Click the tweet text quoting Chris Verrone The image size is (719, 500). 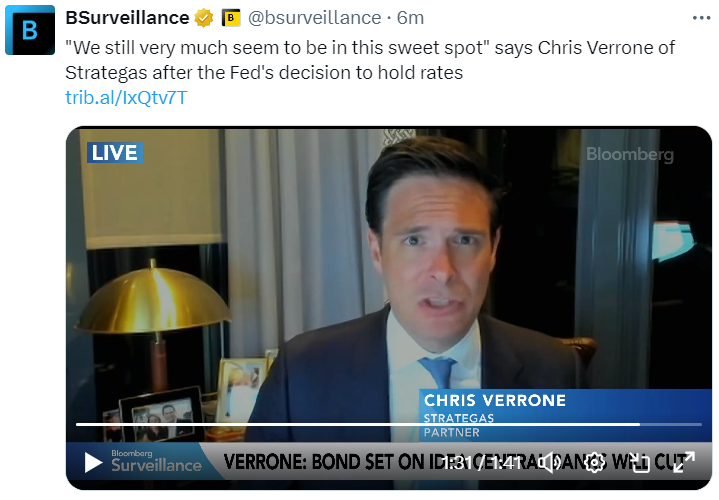pyautogui.click(x=370, y=60)
